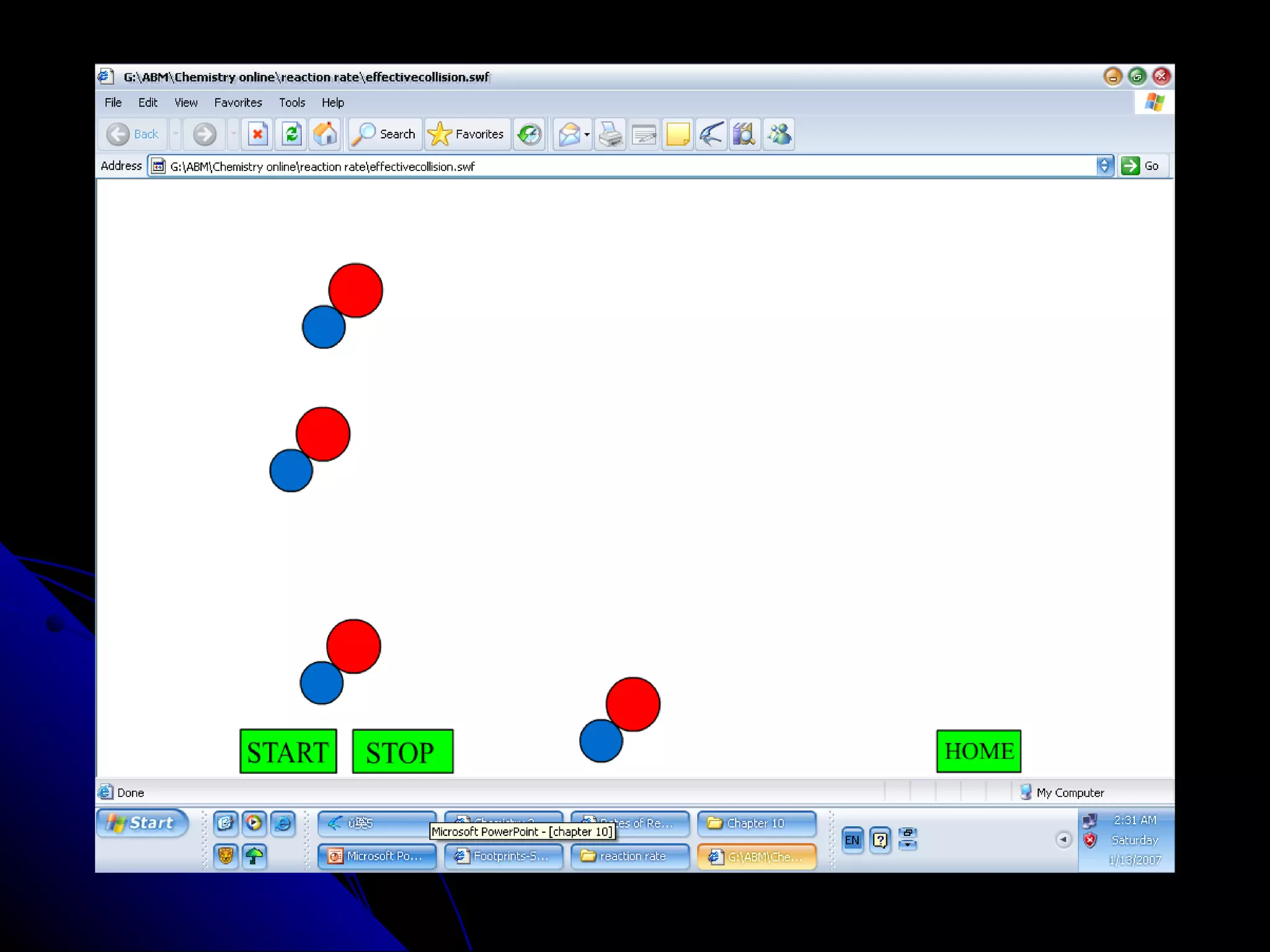
Task: Click the yellow note toolbar icon
Action: [x=677, y=134]
